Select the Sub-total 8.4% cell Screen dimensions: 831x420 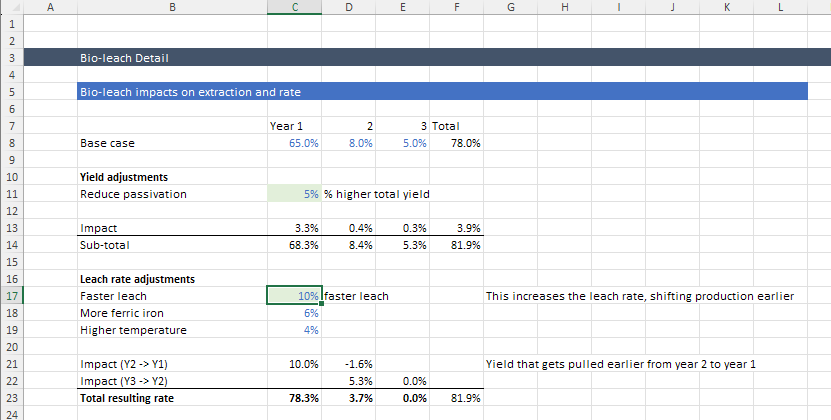(349, 245)
